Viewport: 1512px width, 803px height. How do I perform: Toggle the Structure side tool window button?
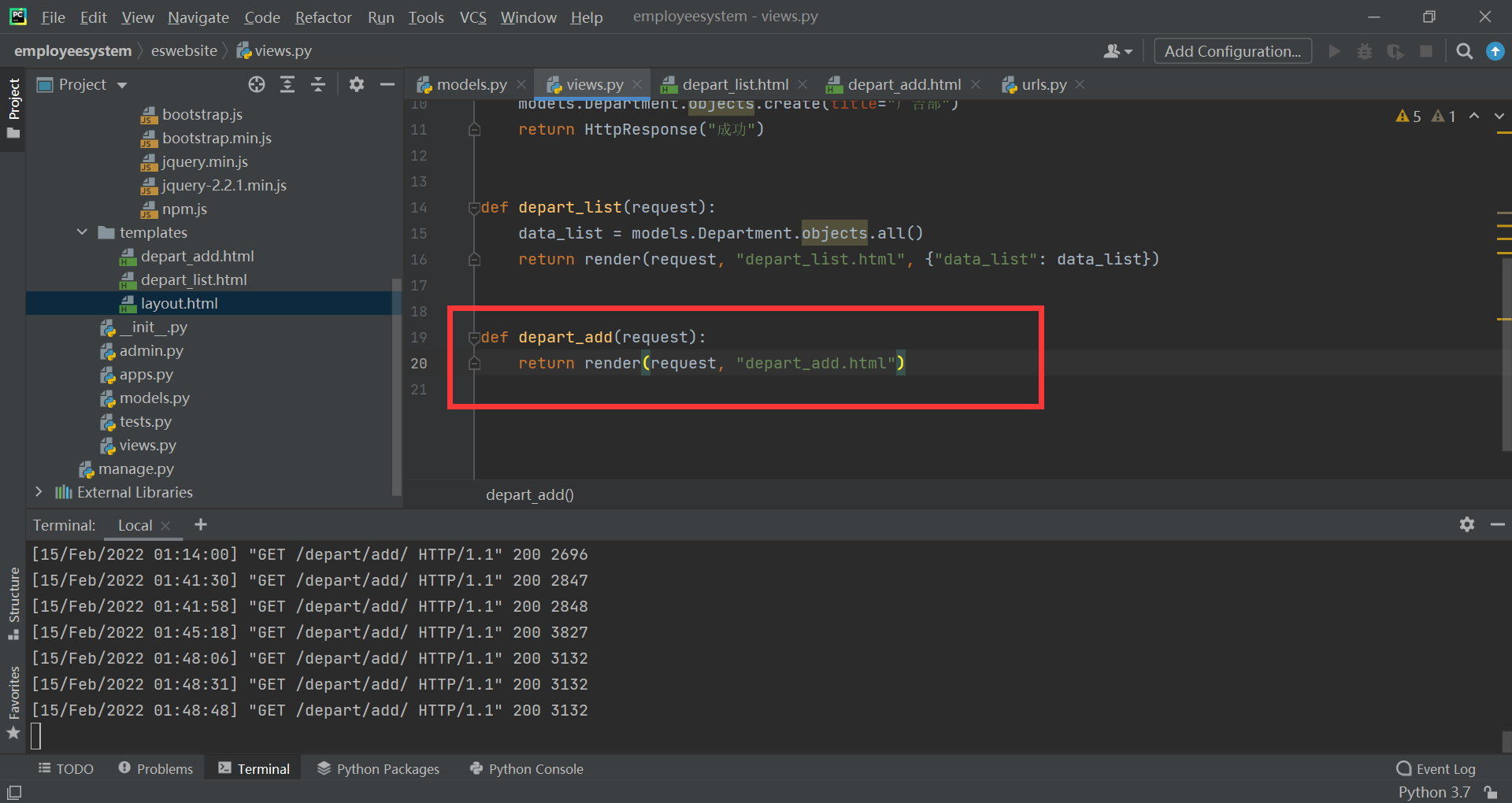click(13, 603)
